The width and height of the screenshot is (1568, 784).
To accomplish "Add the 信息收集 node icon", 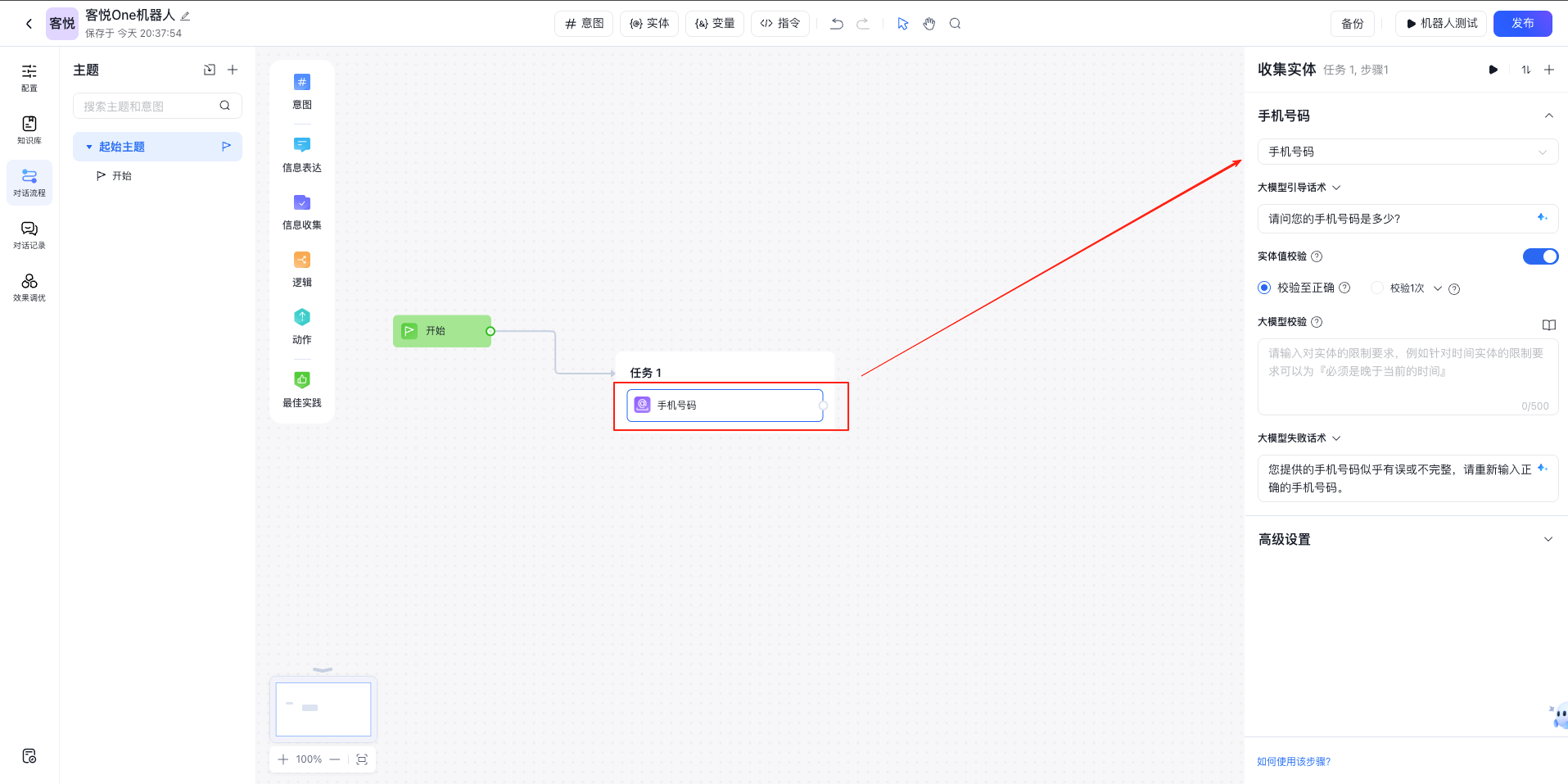I will point(302,203).
